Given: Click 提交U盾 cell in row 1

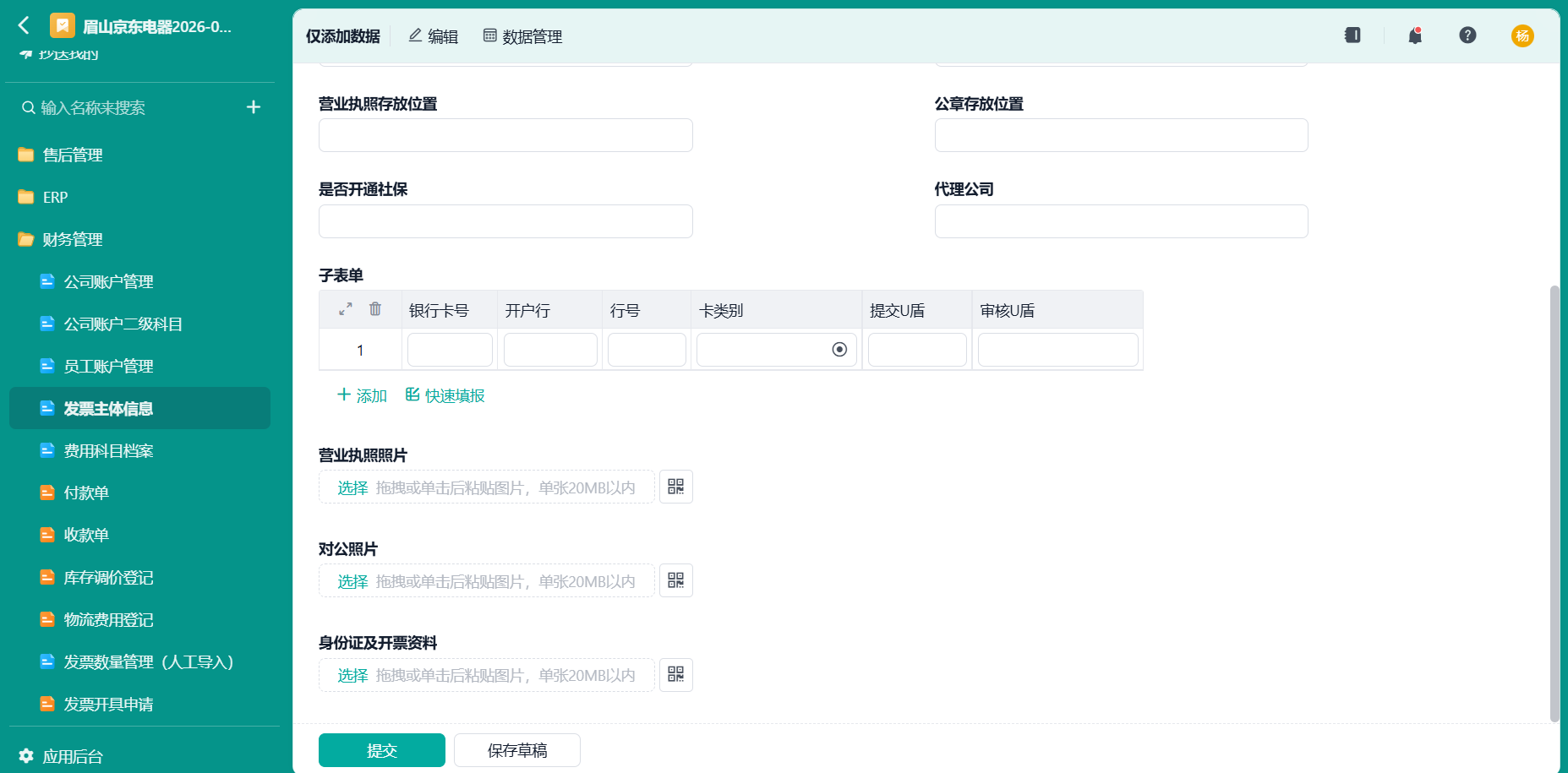Looking at the screenshot, I should point(917,350).
